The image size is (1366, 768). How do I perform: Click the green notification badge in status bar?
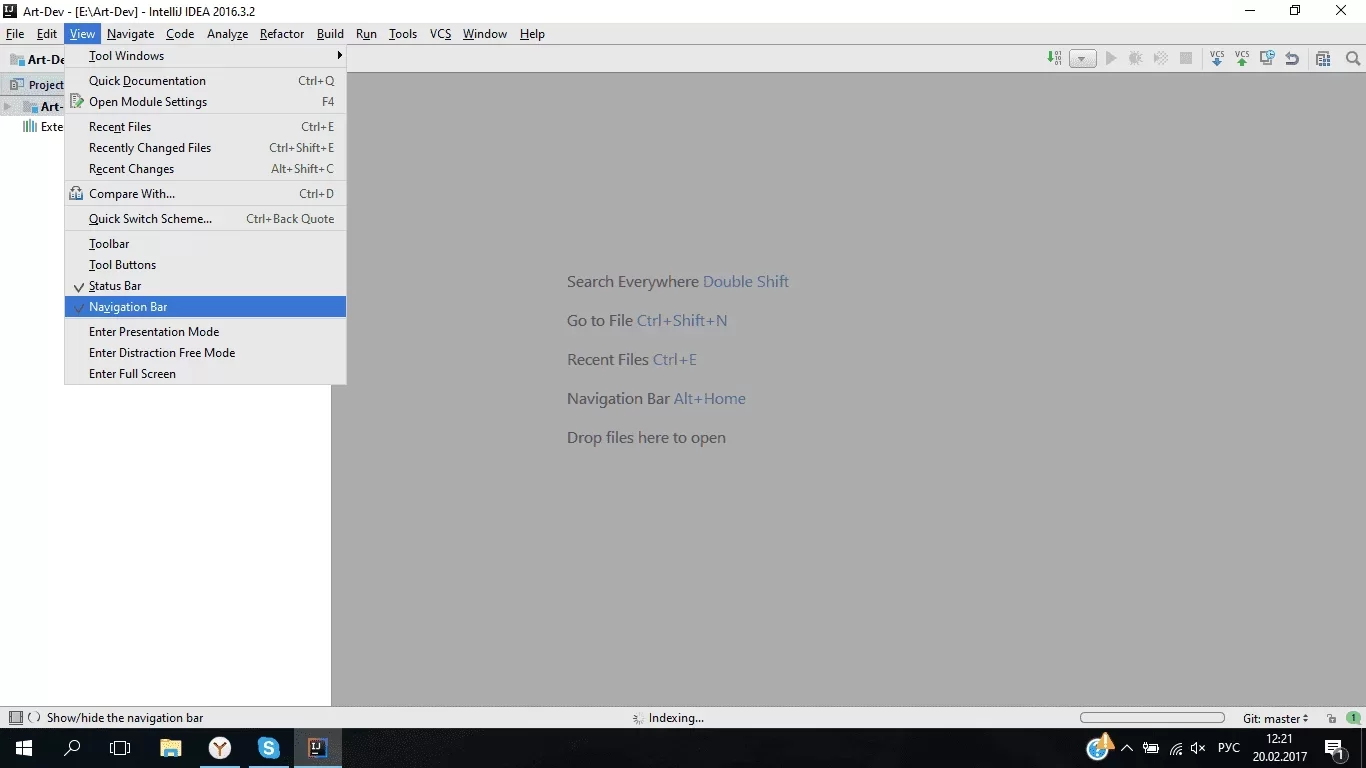pos(1353,718)
